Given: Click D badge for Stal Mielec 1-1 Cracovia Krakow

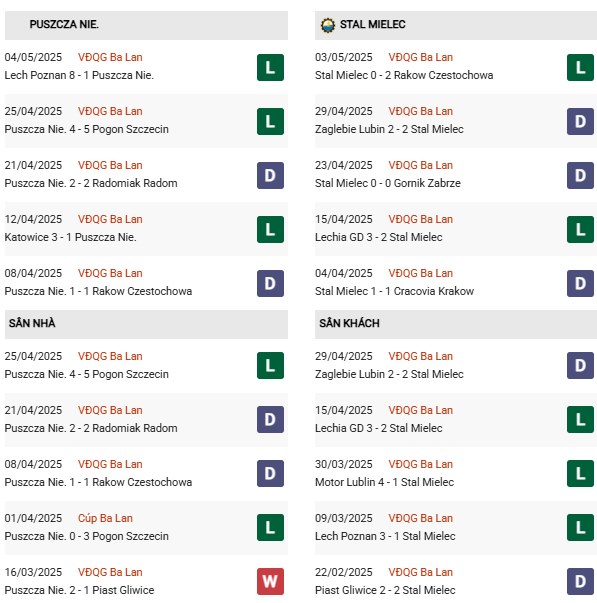Looking at the screenshot, I should [580, 283].
